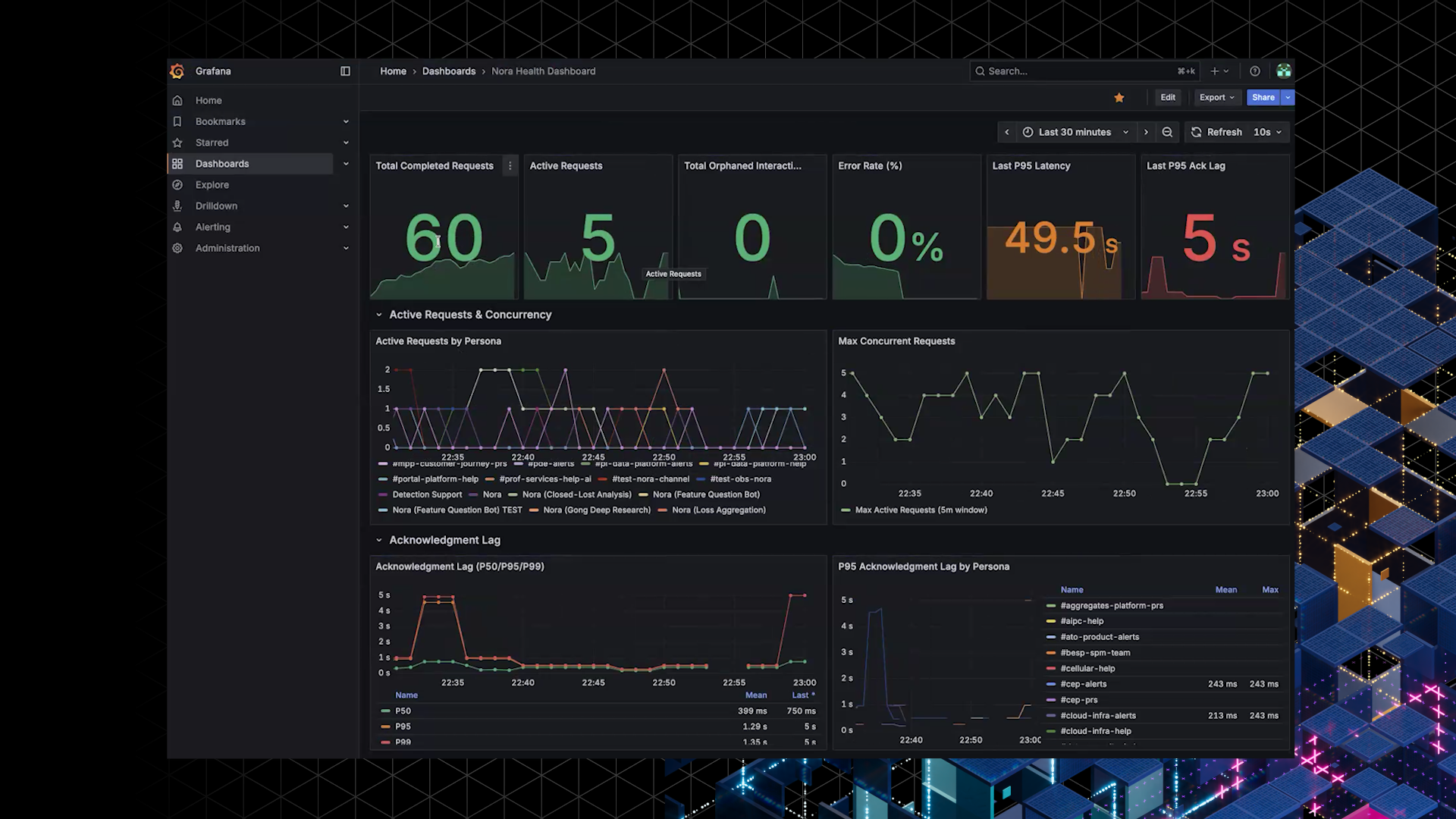Expand the Starred section chevron

click(346, 143)
